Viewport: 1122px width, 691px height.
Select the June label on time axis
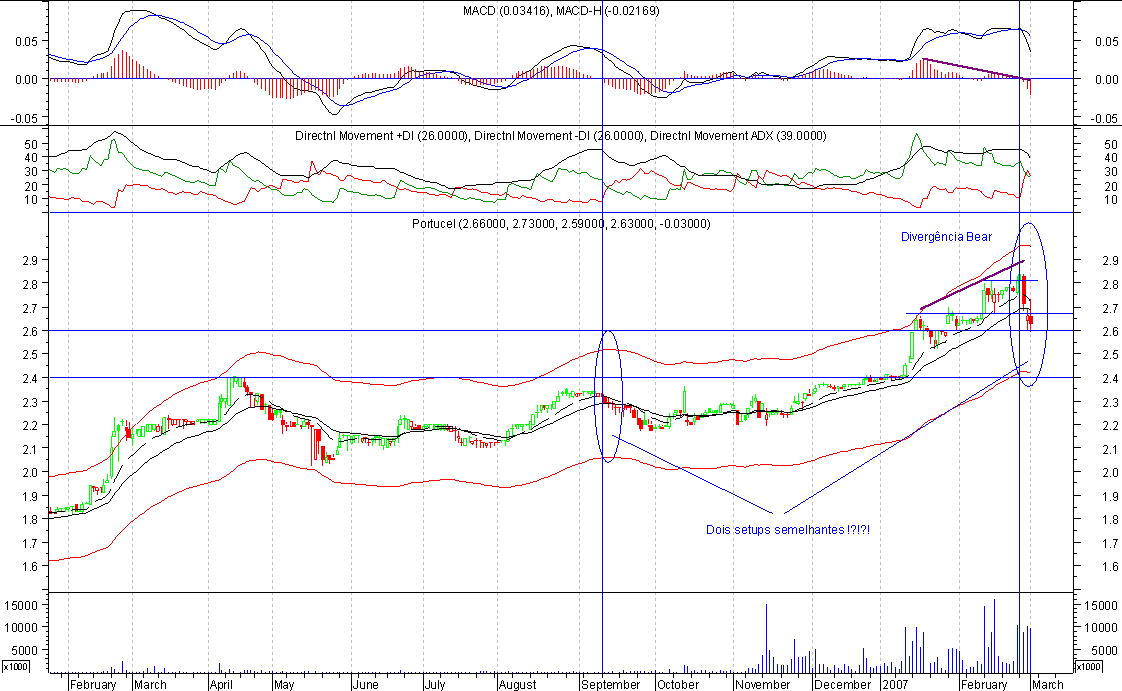[366, 685]
